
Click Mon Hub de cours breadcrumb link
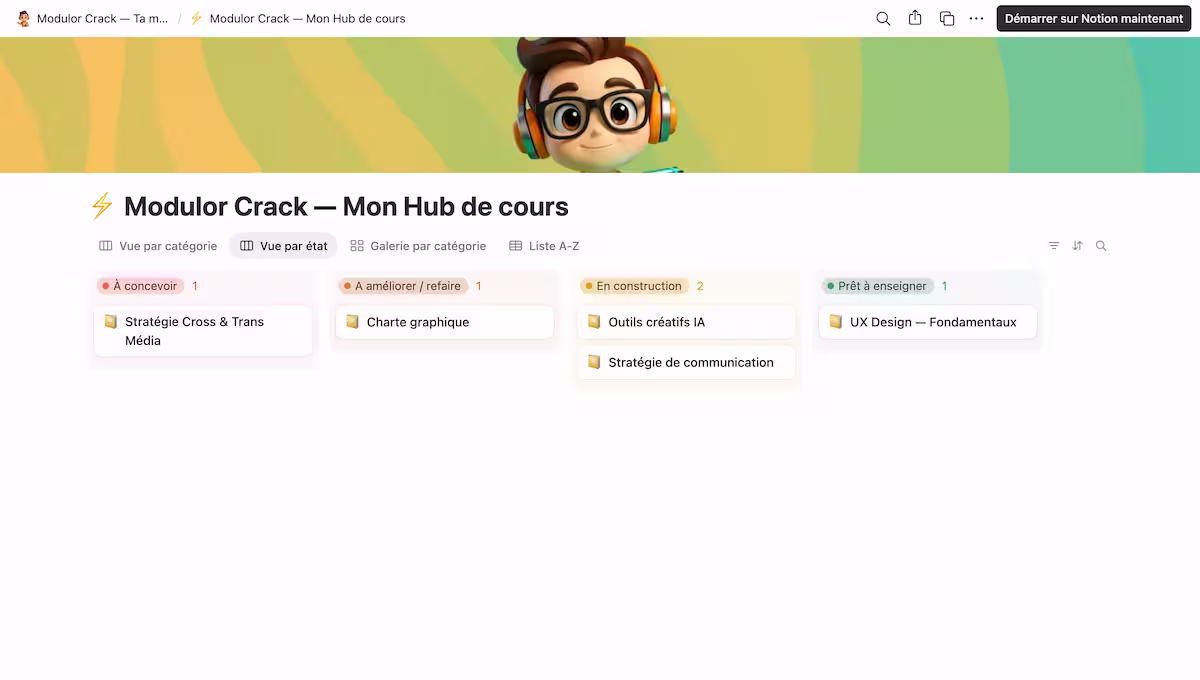click(x=298, y=18)
